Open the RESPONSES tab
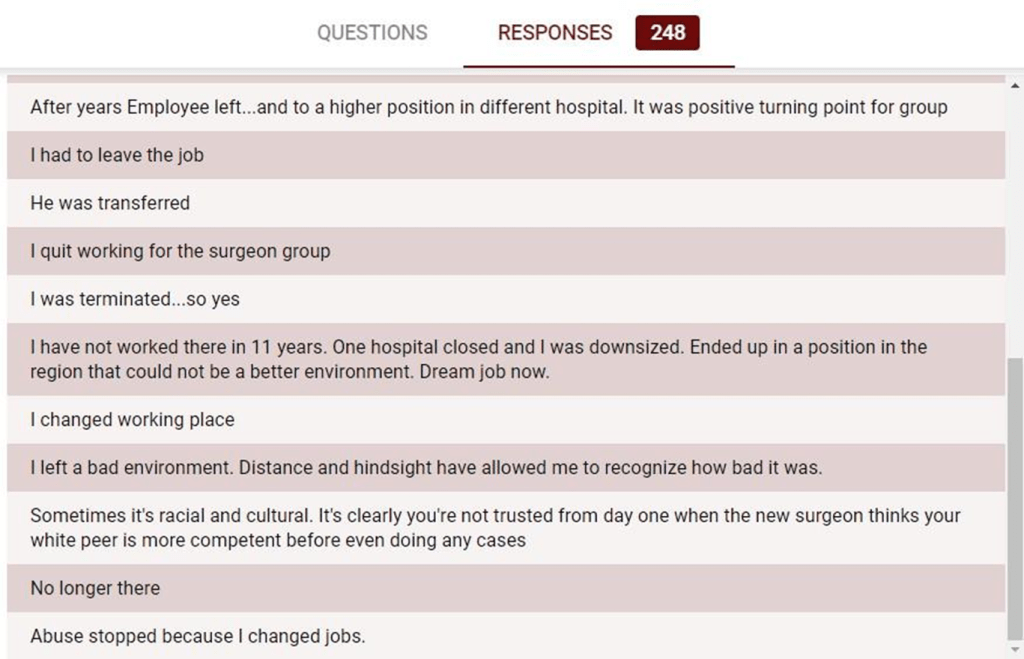This screenshot has width=1024, height=659. pyautogui.click(x=555, y=33)
